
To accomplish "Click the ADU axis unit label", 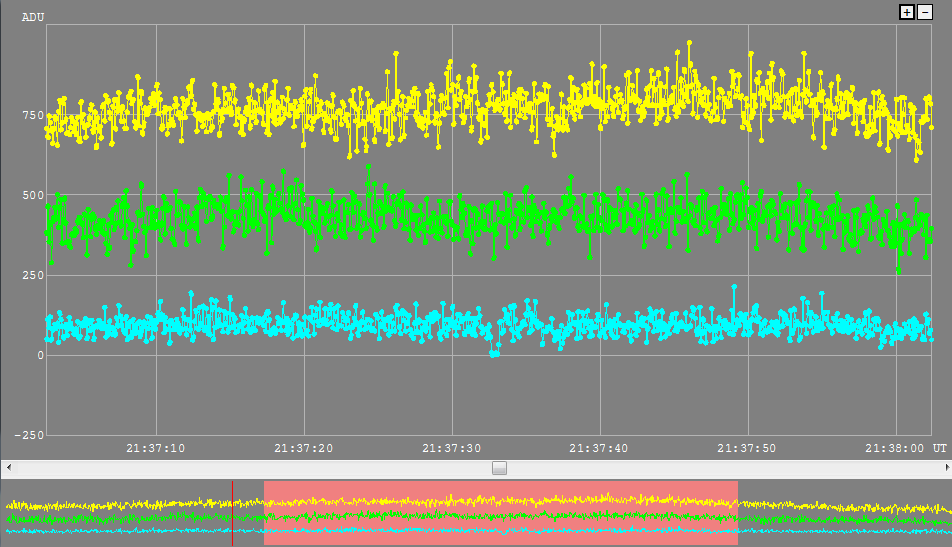I will [33, 17].
